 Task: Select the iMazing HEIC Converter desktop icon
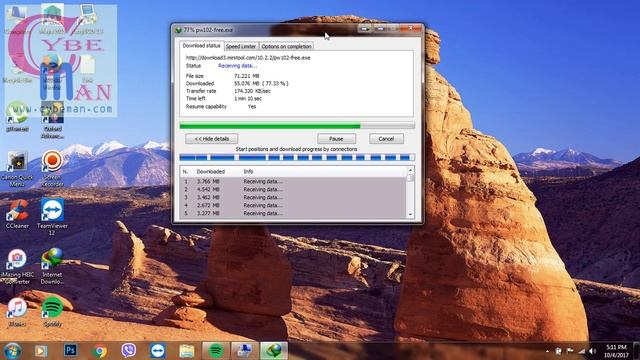coord(17,267)
